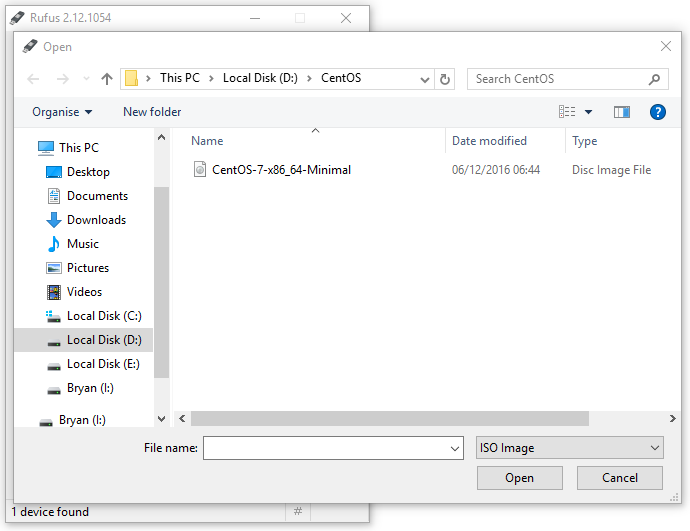This screenshot has height=531, width=690.
Task: Open the address bar history dropdown
Action: (x=425, y=80)
